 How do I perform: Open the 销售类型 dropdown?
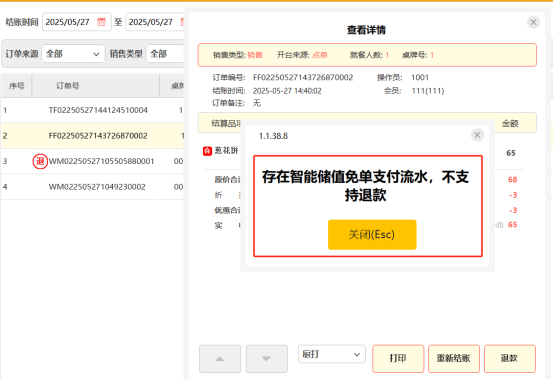pyautogui.click(x=165, y=54)
